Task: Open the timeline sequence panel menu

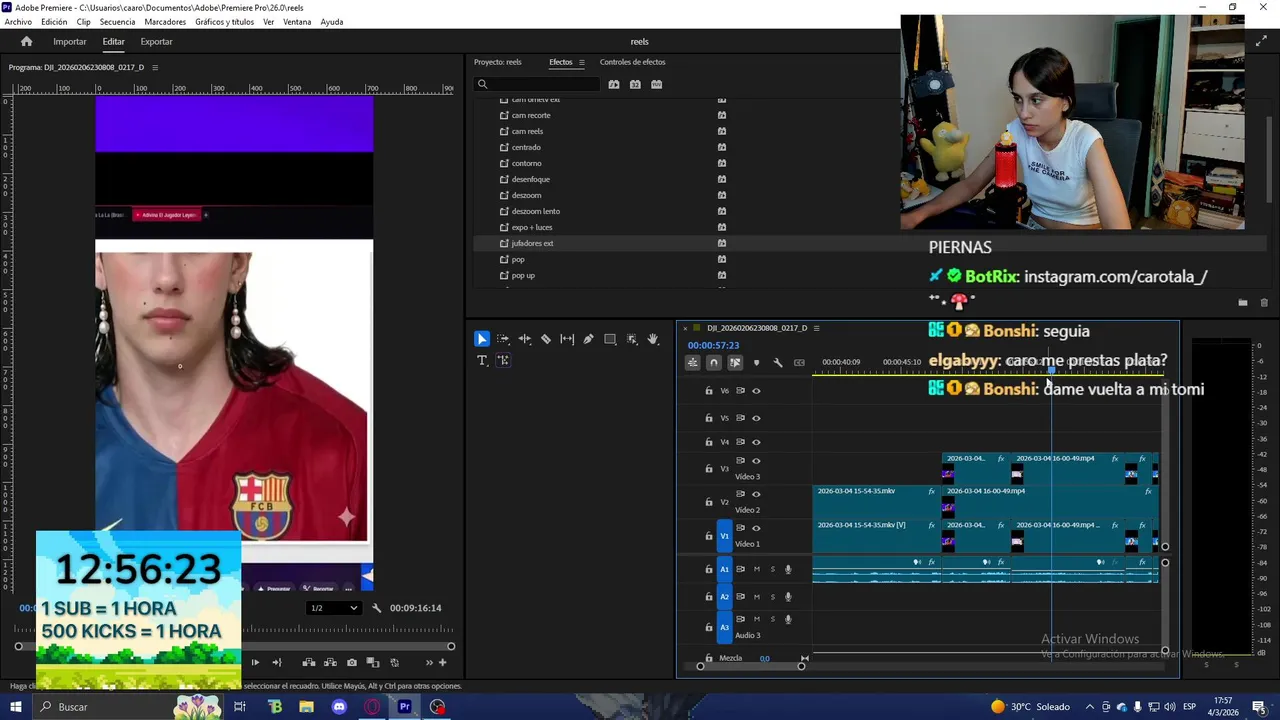Action: (816, 328)
